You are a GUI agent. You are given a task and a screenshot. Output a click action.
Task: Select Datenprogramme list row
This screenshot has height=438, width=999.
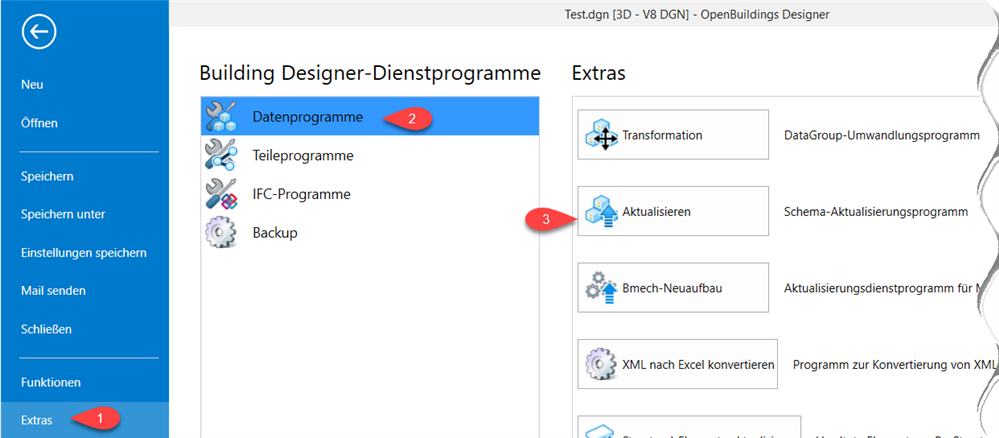370,117
